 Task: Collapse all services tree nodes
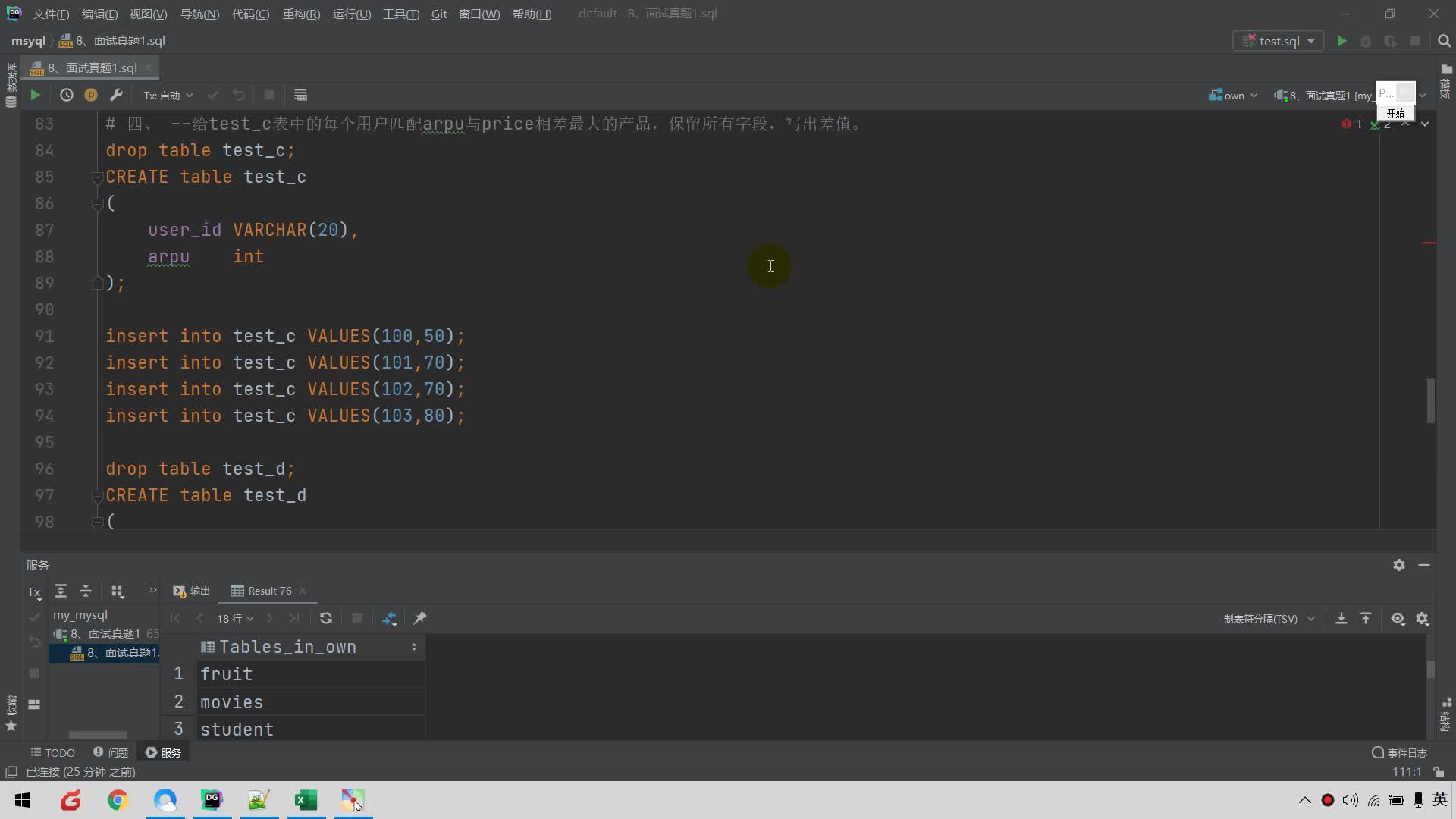86,591
